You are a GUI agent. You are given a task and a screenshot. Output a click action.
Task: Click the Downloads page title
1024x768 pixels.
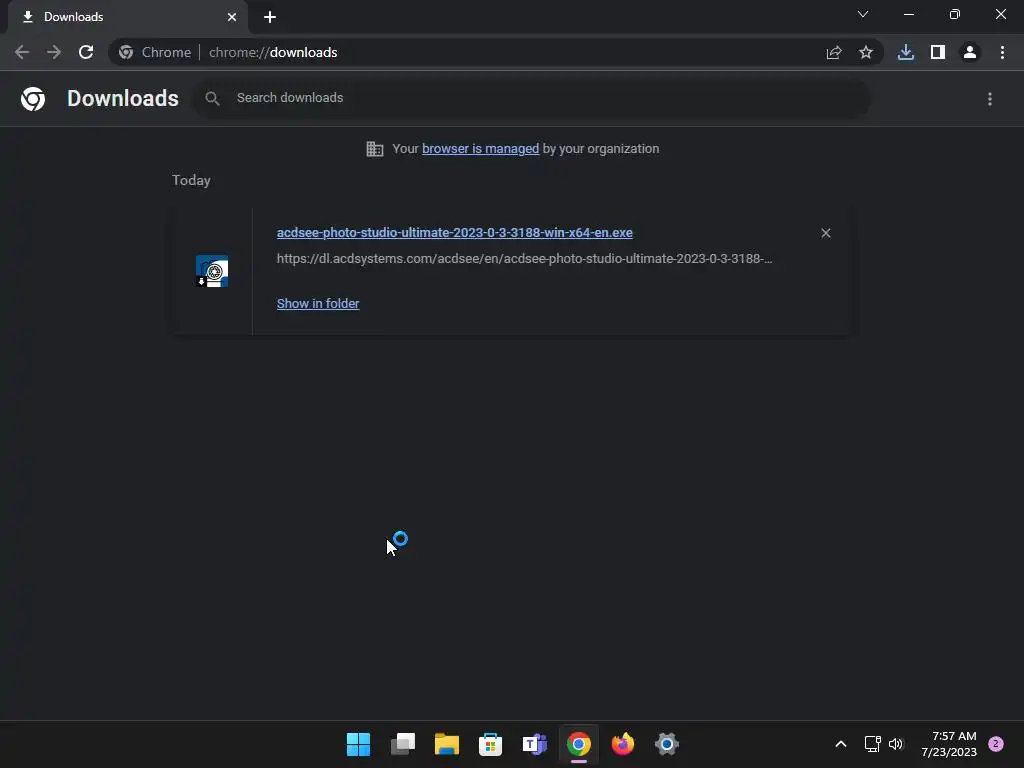coord(123,99)
